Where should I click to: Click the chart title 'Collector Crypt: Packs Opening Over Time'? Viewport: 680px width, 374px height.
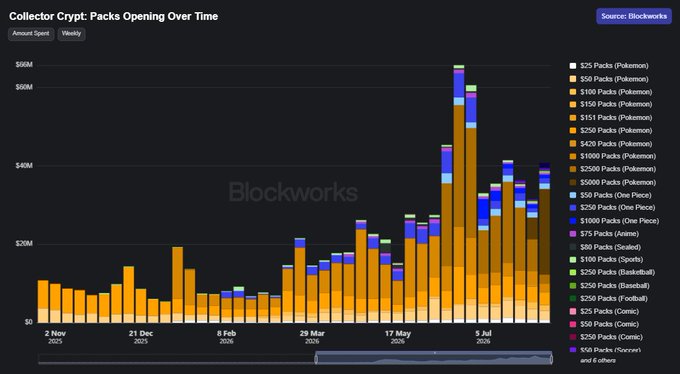click(x=114, y=16)
